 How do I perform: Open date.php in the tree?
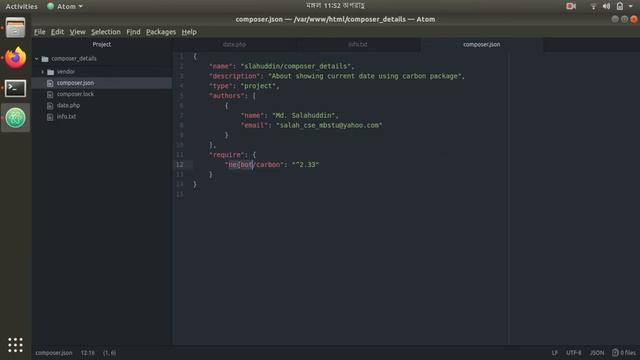tap(68, 105)
